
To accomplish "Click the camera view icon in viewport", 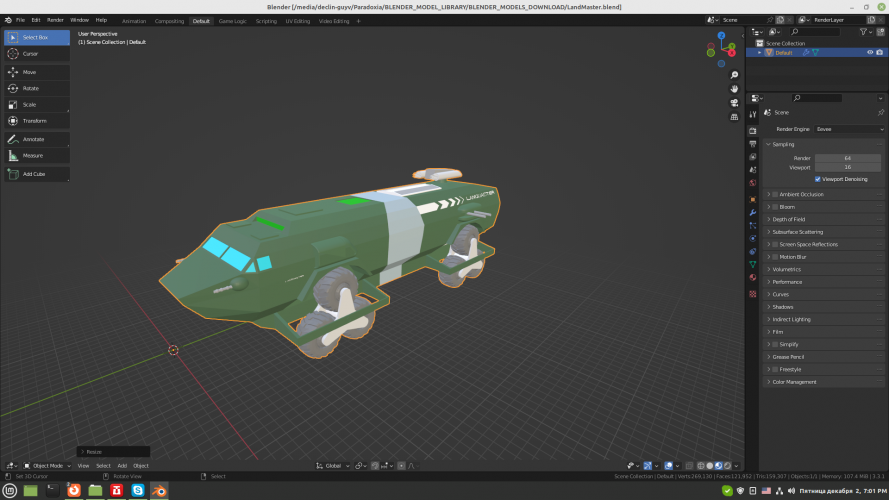I will [735, 102].
